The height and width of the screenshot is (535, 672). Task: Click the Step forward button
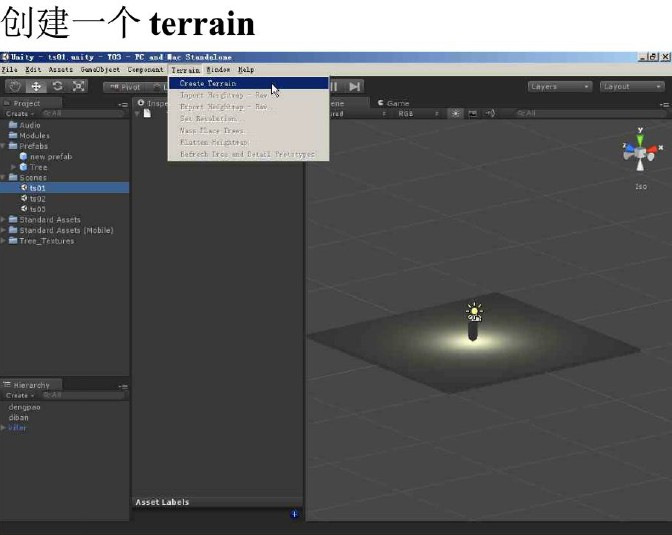click(354, 87)
